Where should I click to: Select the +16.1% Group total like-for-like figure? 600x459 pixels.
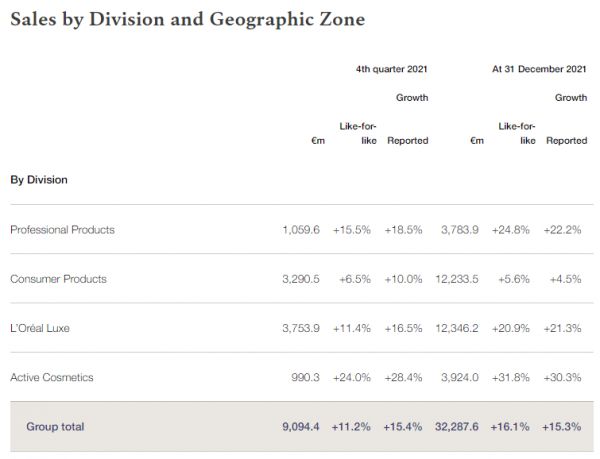coord(514,427)
